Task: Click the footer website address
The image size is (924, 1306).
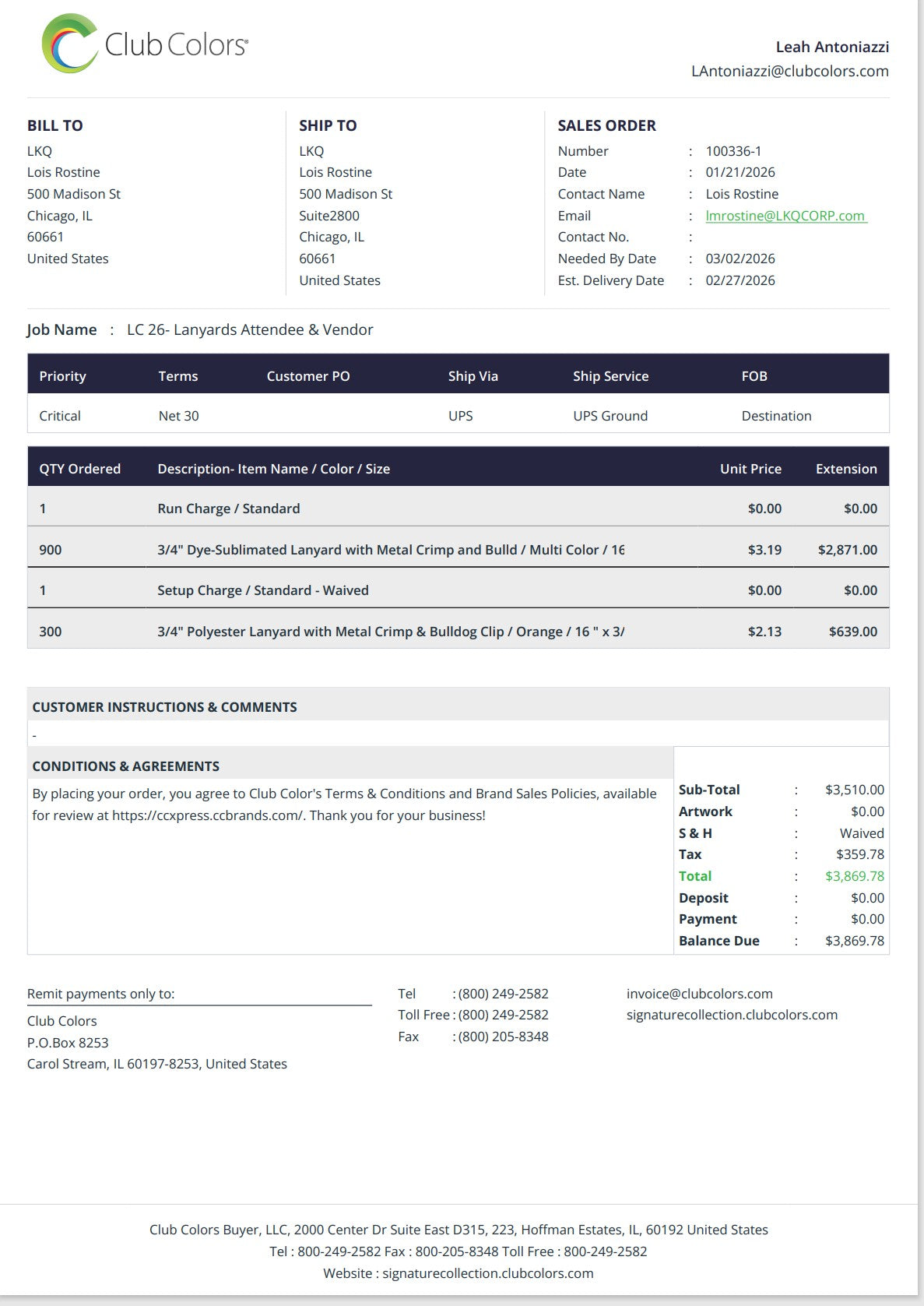Action: pos(487,1273)
